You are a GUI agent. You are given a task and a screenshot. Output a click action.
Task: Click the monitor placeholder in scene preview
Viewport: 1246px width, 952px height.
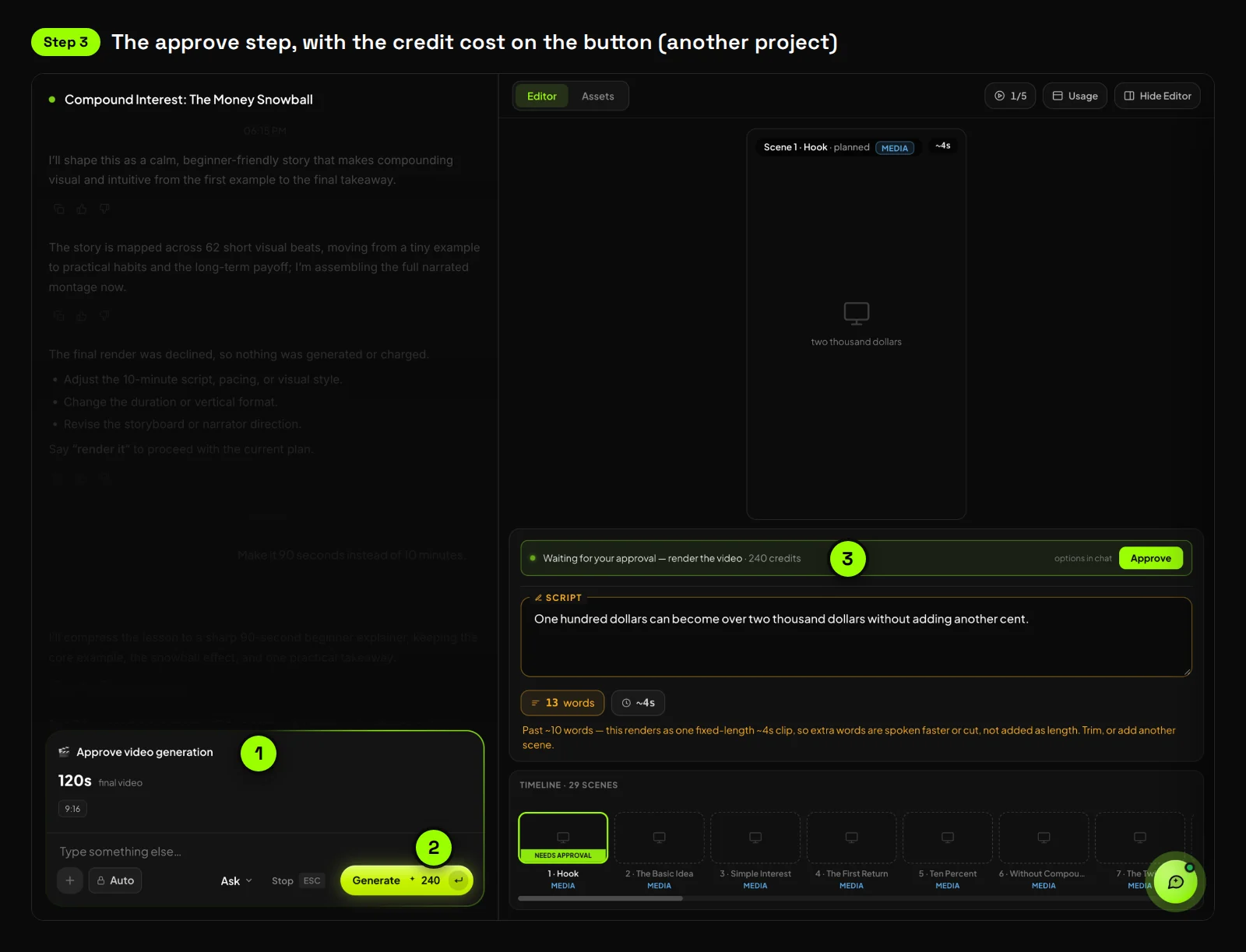coord(857,313)
